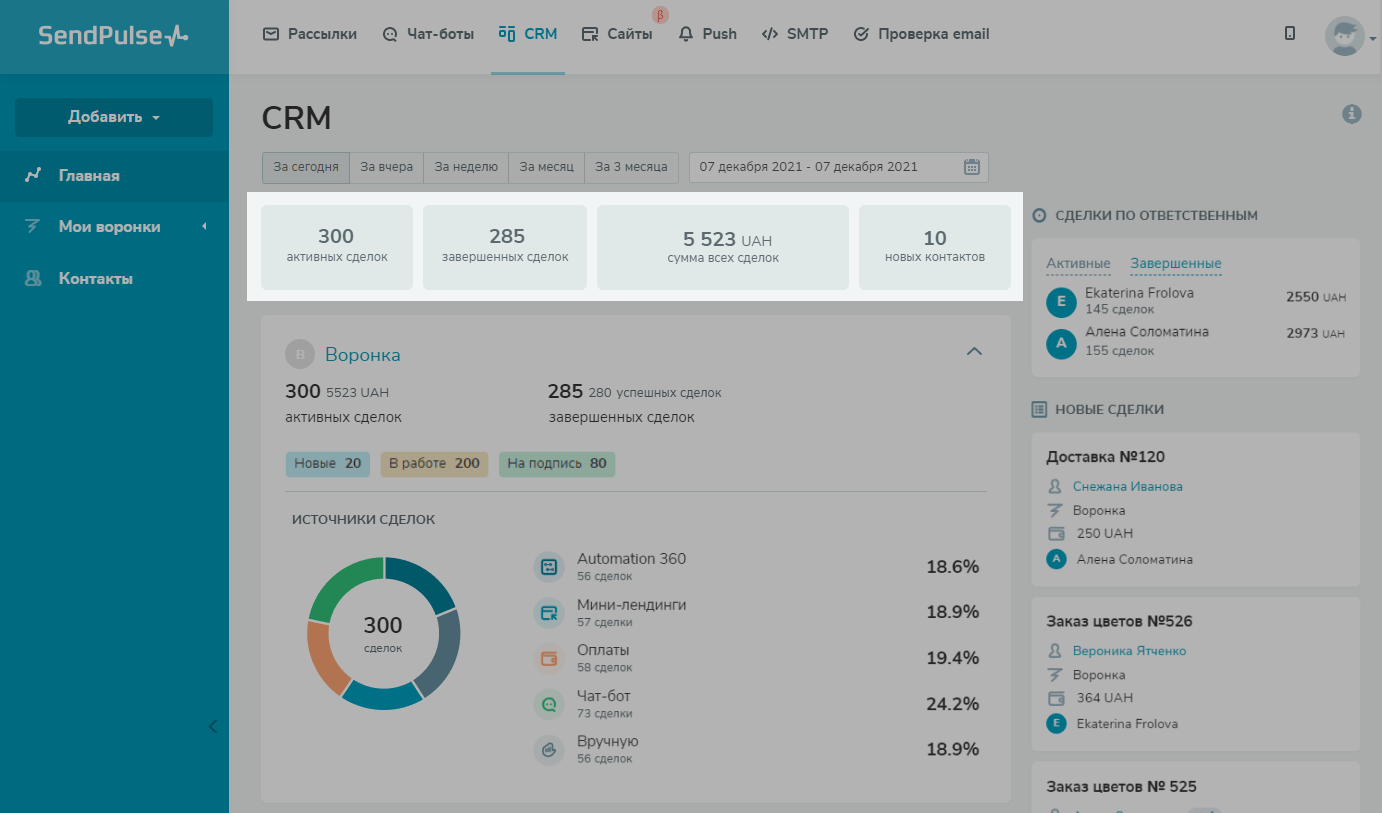Click the Оплаты wallet source icon

click(x=549, y=659)
